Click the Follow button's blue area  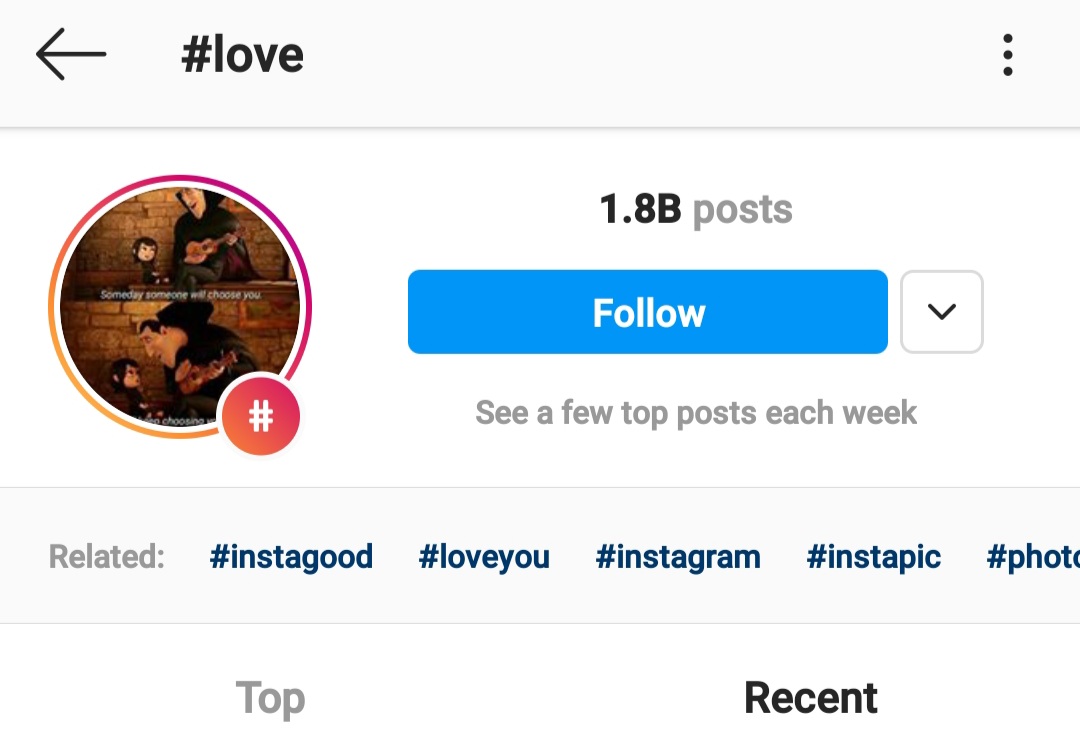tap(647, 312)
